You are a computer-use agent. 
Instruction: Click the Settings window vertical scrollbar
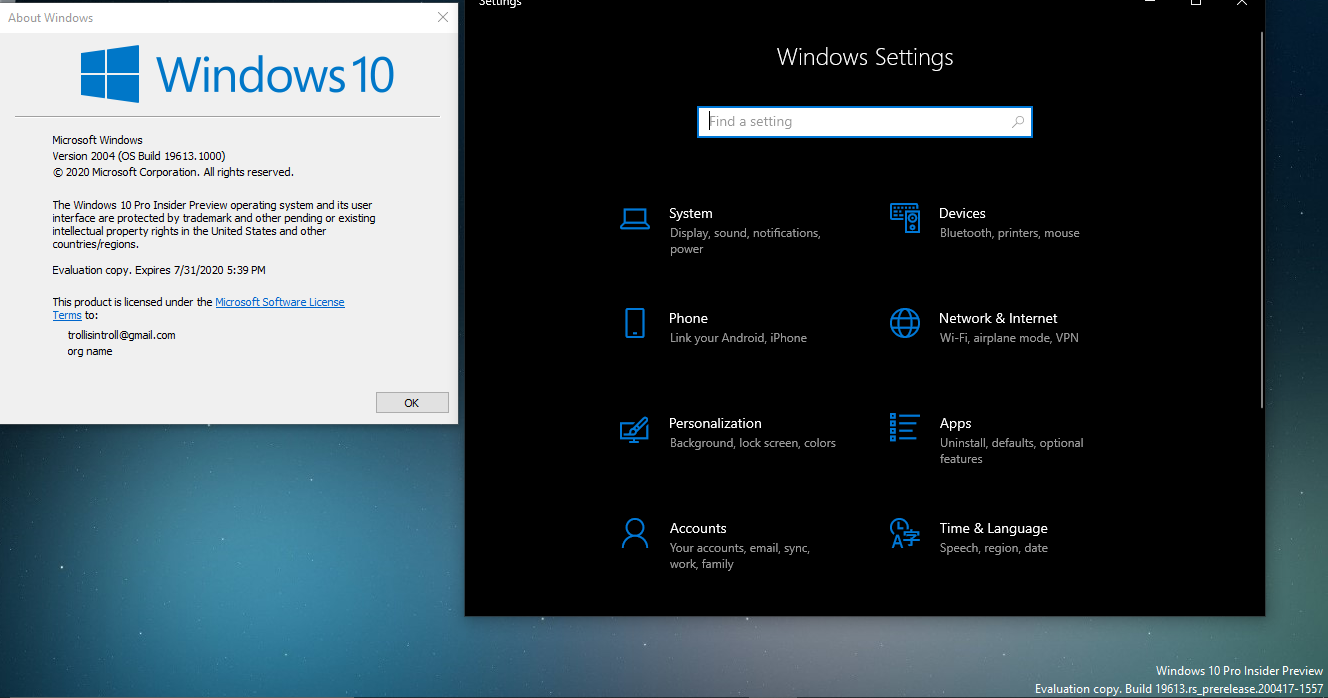(x=1261, y=220)
